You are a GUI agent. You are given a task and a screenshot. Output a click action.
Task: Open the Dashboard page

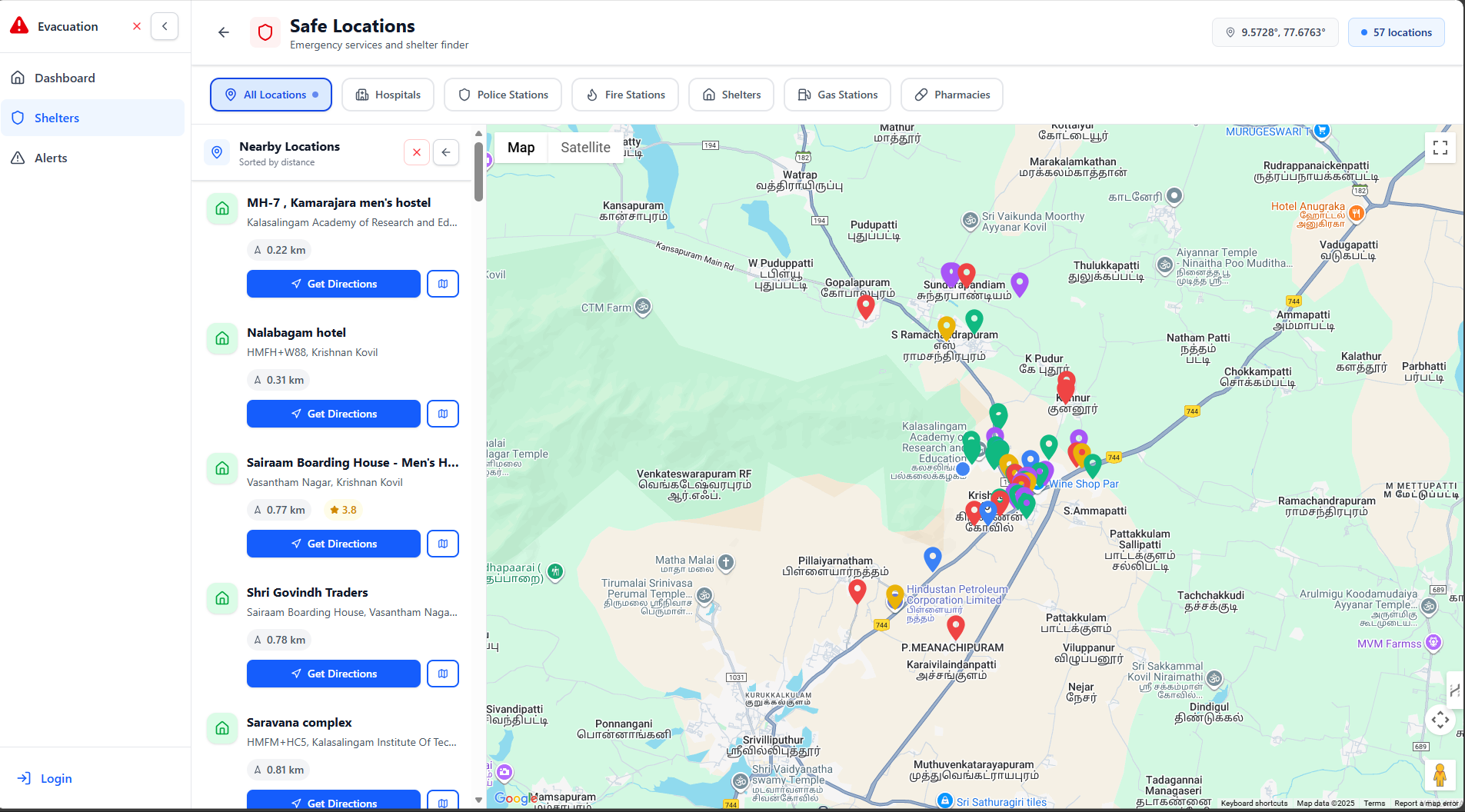[92, 78]
